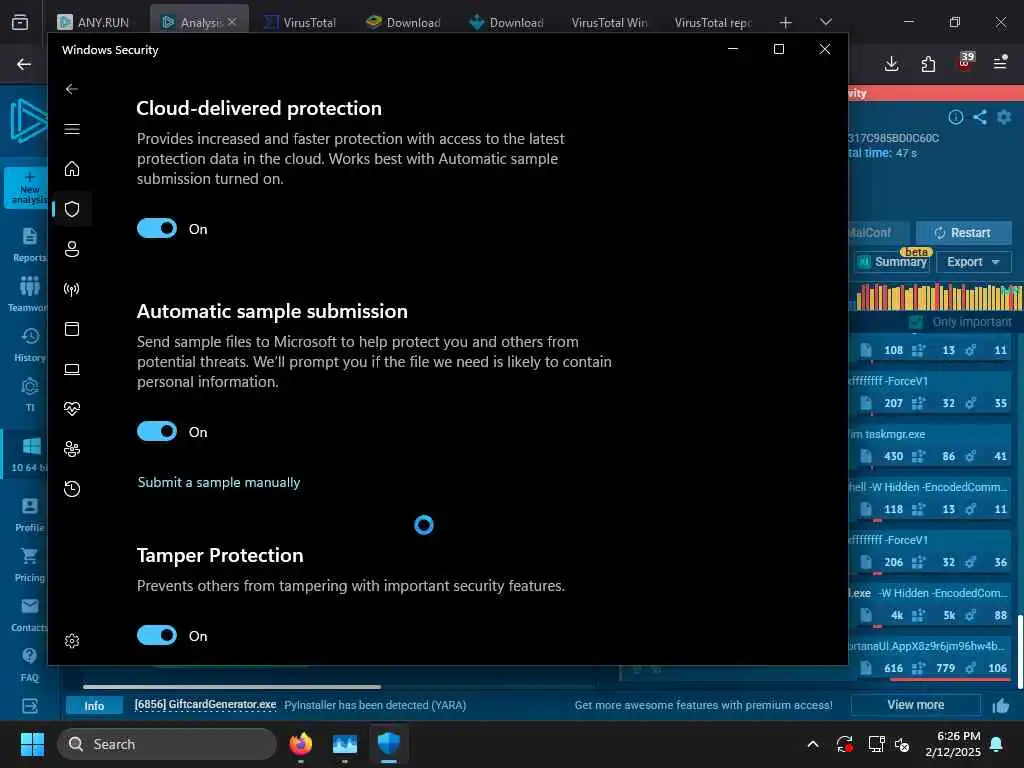The width and height of the screenshot is (1024, 768).
Task: Open the Summary beta button
Action: point(893,262)
